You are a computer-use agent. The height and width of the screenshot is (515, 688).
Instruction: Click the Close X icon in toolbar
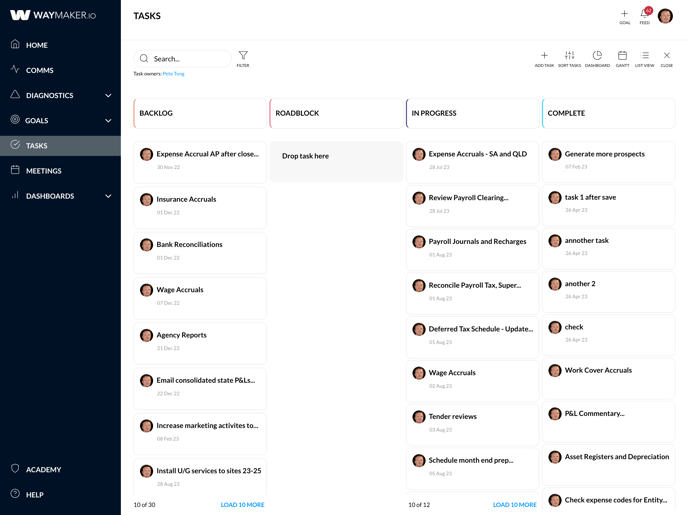[x=666, y=58]
